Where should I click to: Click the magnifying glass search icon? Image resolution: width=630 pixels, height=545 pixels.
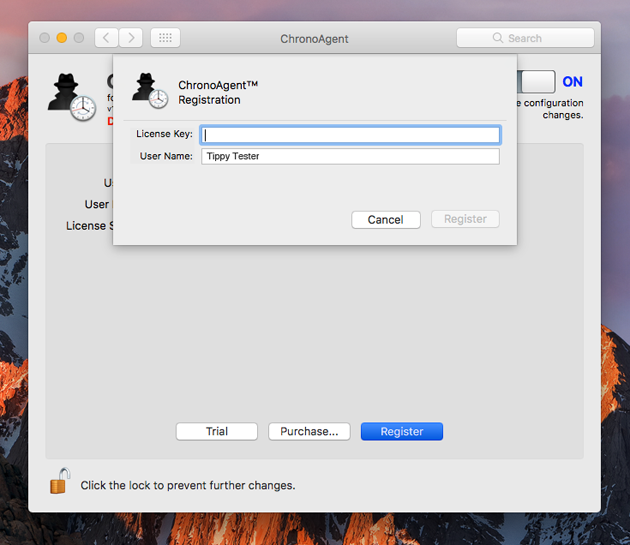coord(498,38)
